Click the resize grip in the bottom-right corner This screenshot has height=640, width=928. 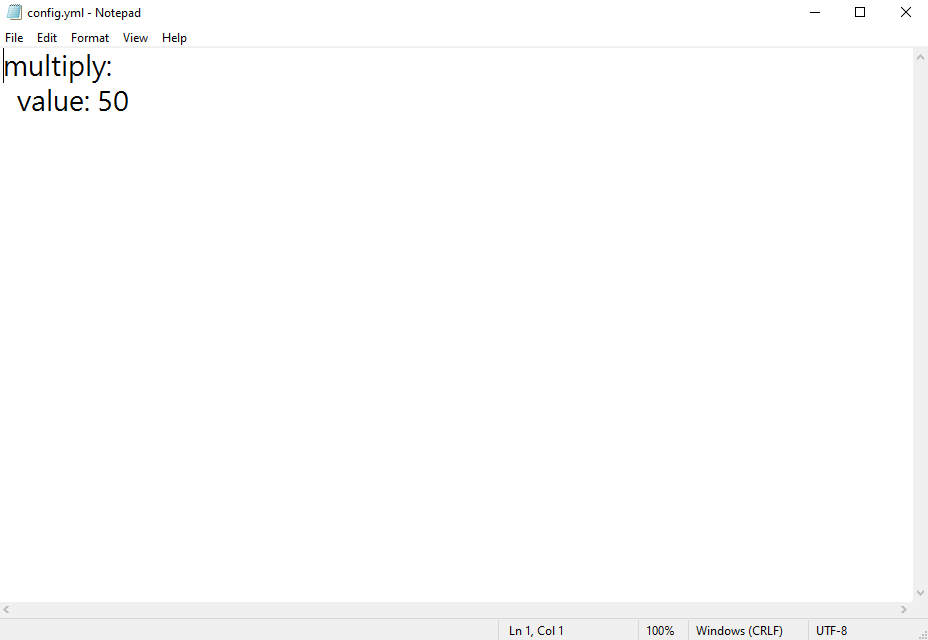(921, 633)
